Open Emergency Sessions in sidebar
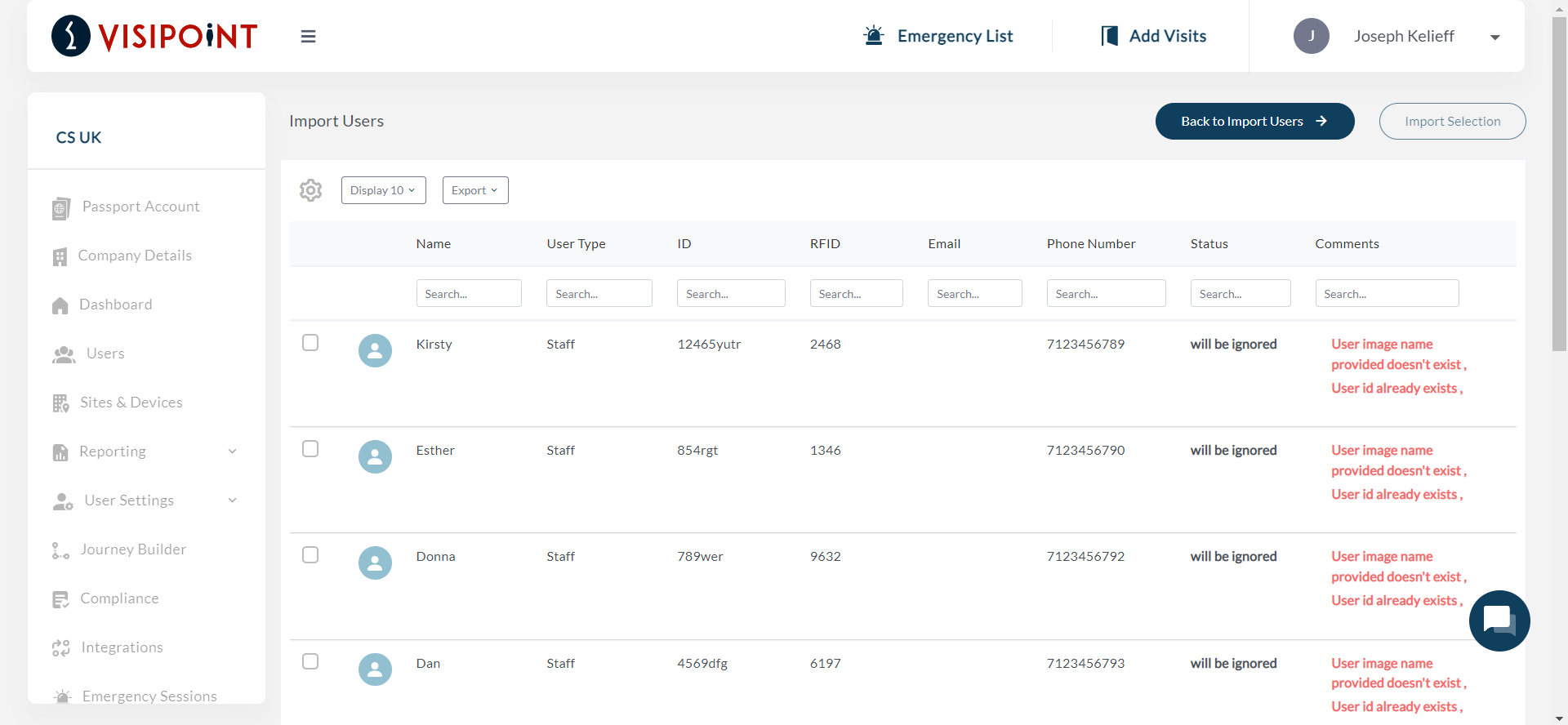 point(149,696)
